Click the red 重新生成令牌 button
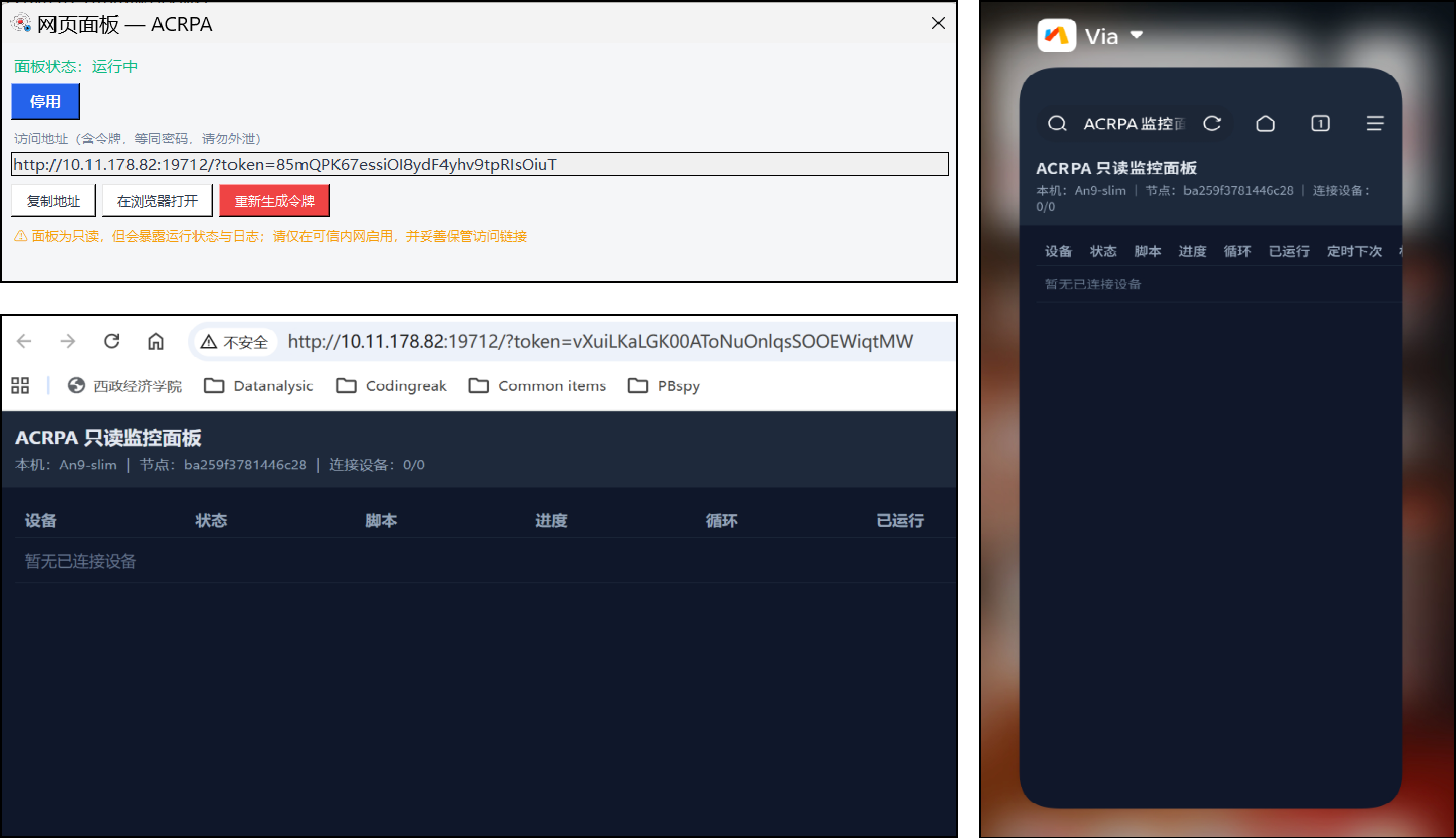This screenshot has height=838, width=1456. (274, 201)
